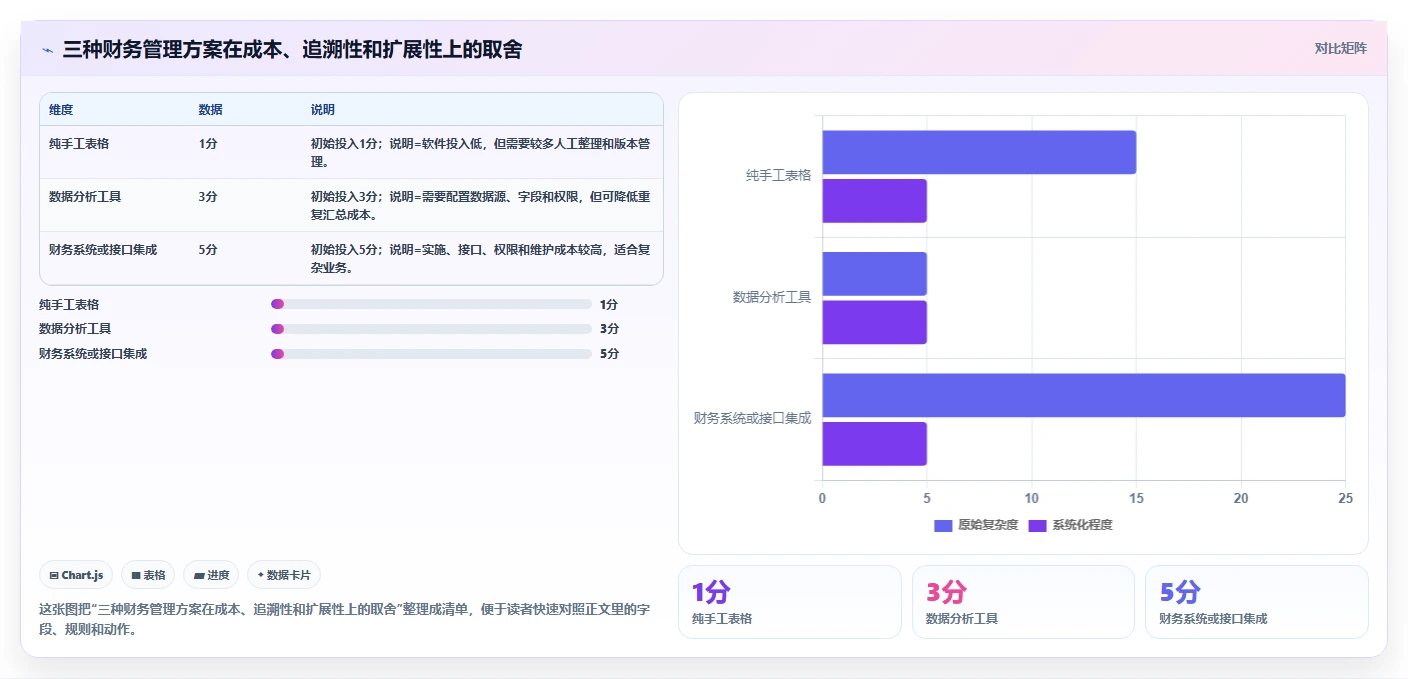Click the 数据分析工具 progress bar

tap(431, 329)
